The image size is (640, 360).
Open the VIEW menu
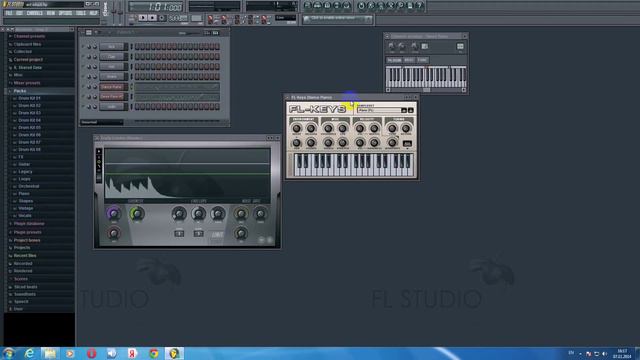pyautogui.click(x=51, y=13)
